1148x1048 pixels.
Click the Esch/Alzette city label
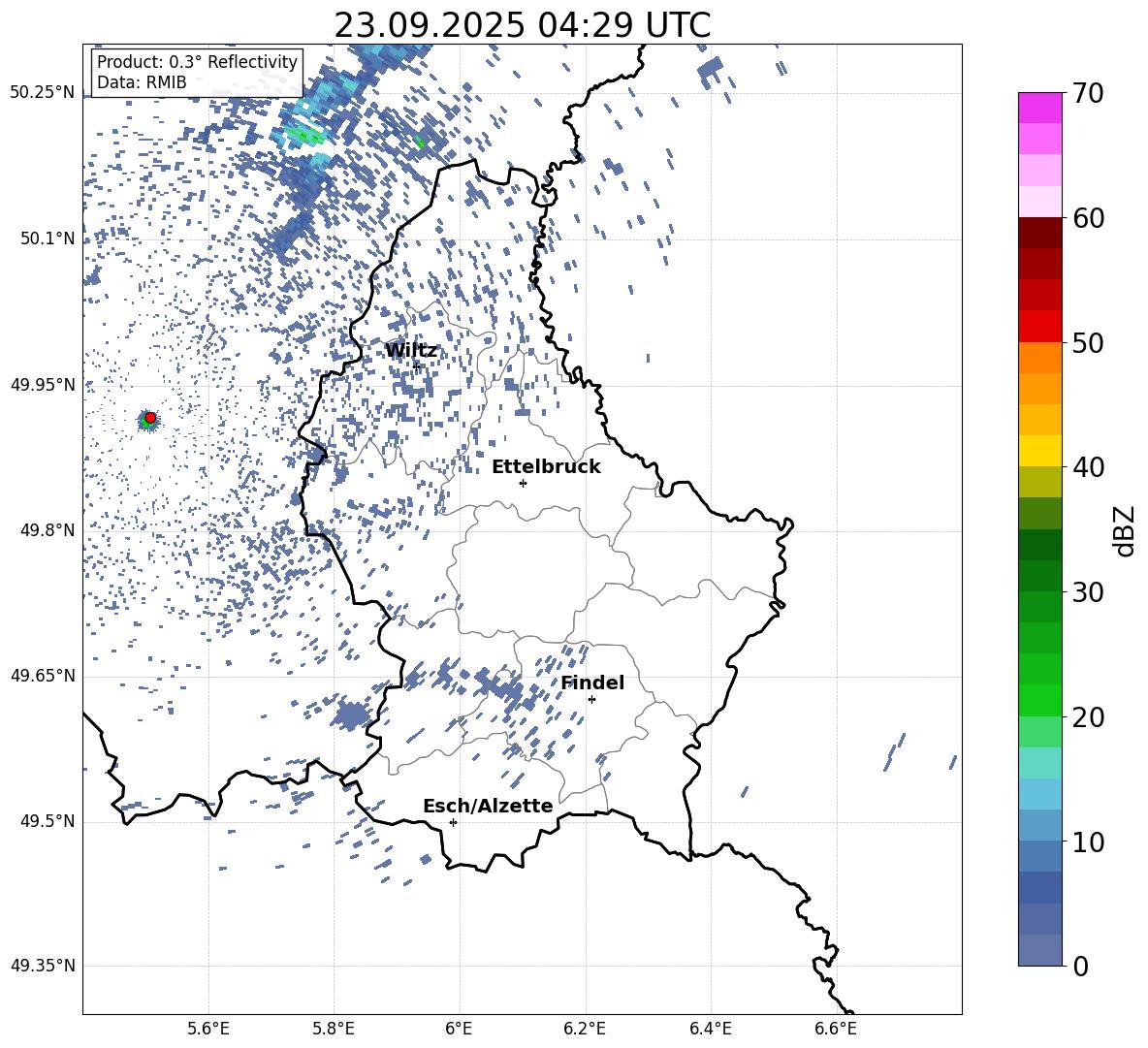[x=488, y=806]
